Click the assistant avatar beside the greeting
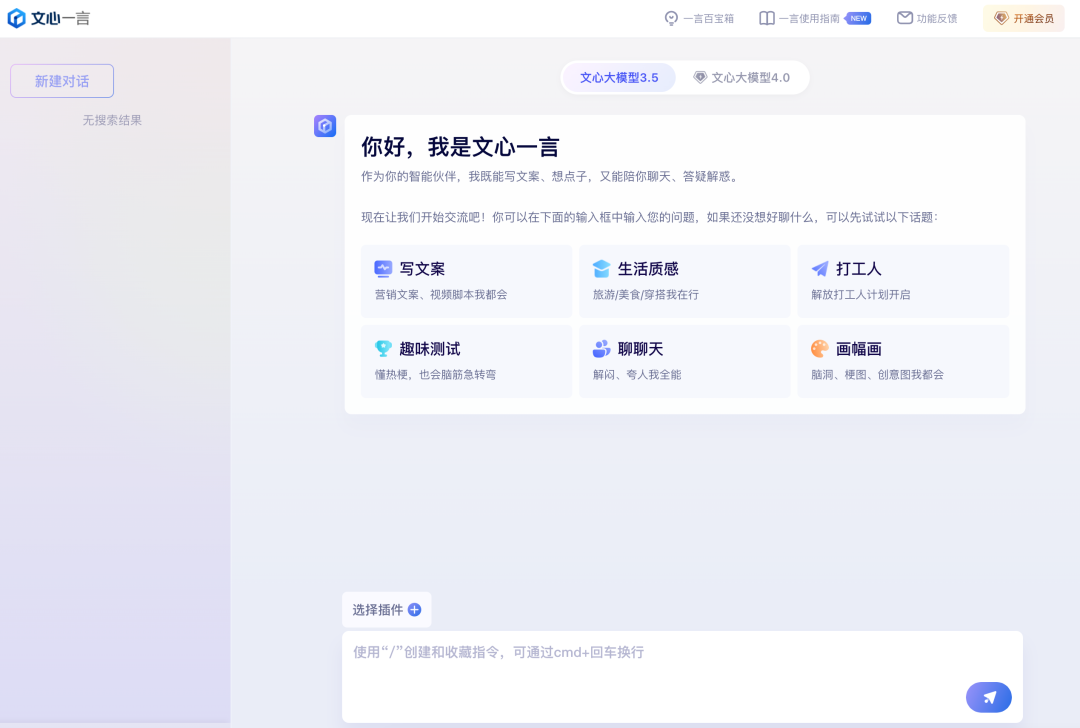 tap(325, 126)
